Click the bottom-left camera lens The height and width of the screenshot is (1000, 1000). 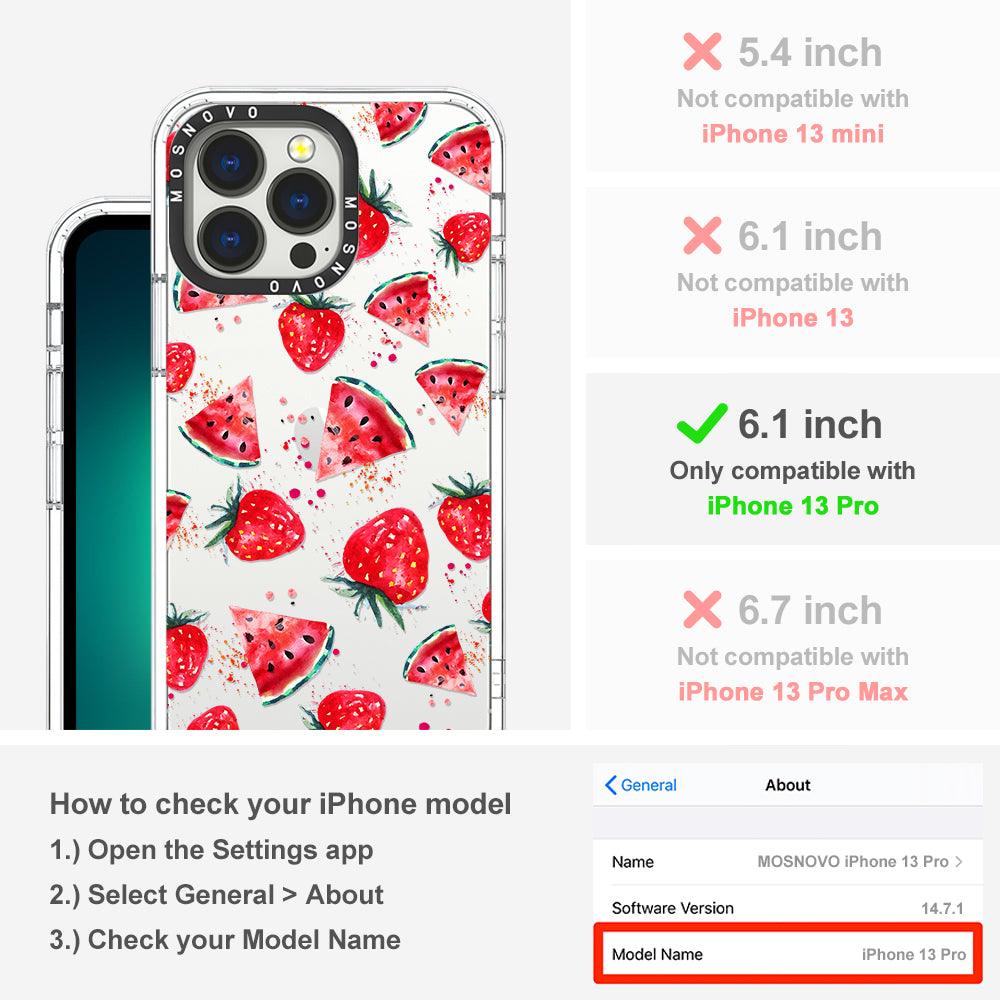coord(231,240)
